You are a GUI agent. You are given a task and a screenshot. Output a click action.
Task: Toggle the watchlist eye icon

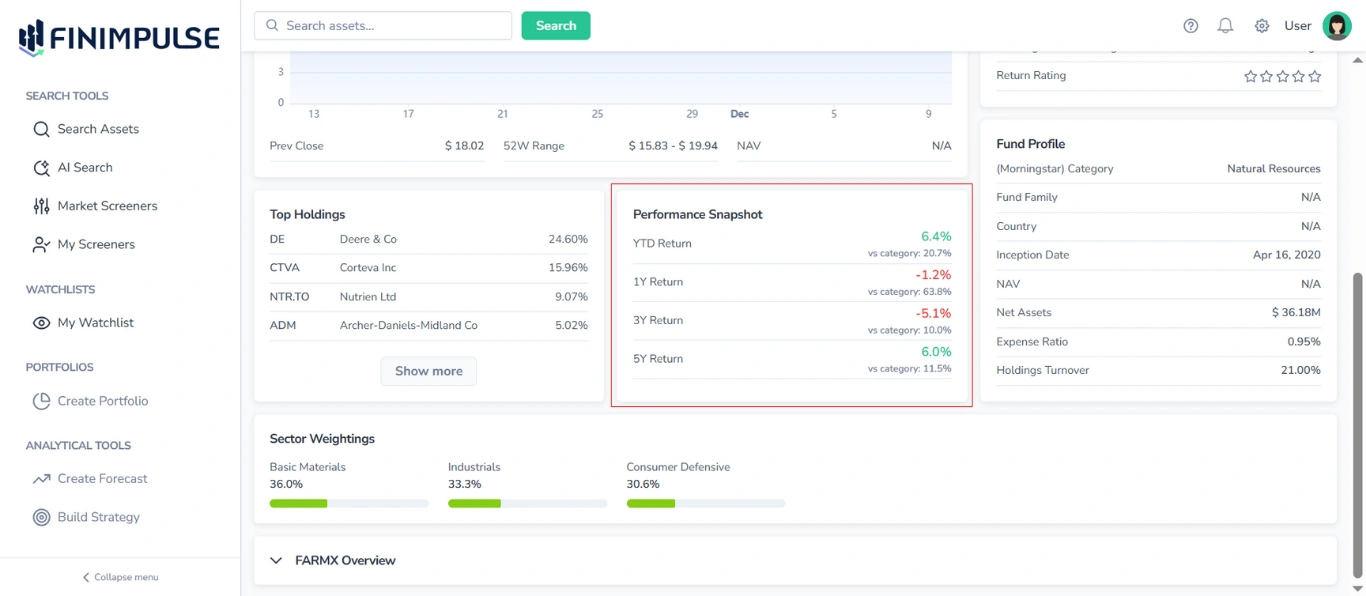pyautogui.click(x=41, y=322)
